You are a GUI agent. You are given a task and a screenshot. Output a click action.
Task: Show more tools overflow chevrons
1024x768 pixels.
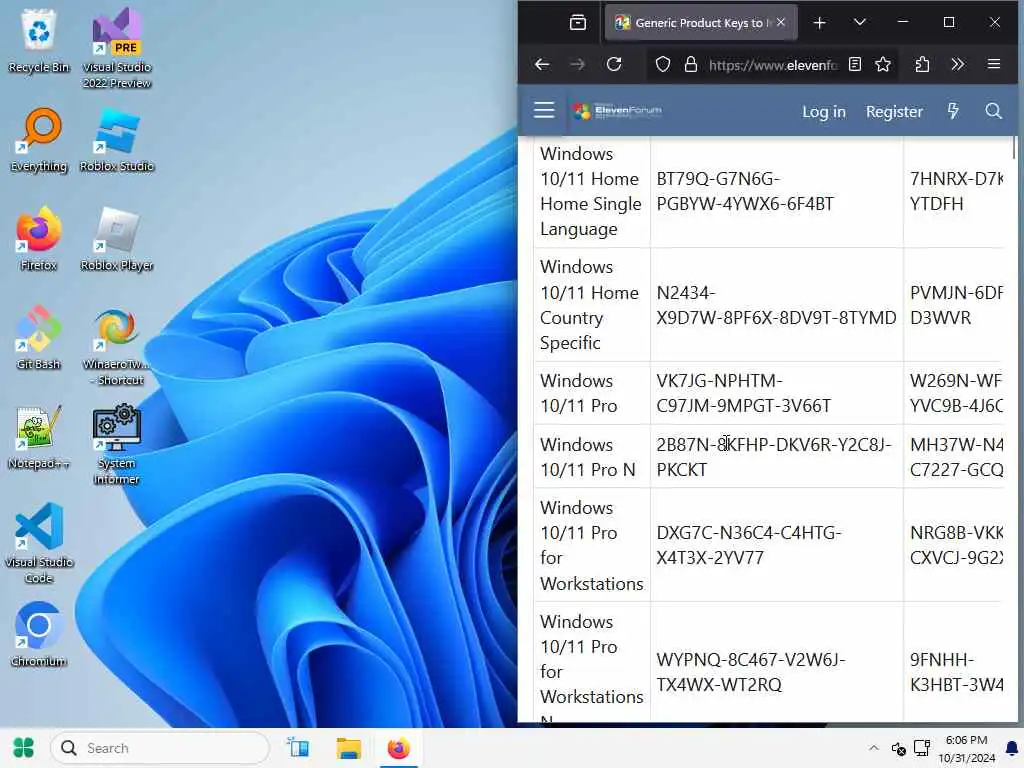(957, 64)
